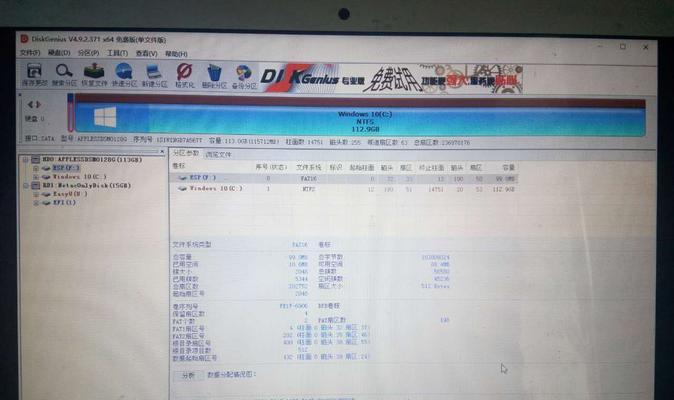Screen dimensions: 674x400
Task: Switch to the 分区参数 tab
Action: 186,153
